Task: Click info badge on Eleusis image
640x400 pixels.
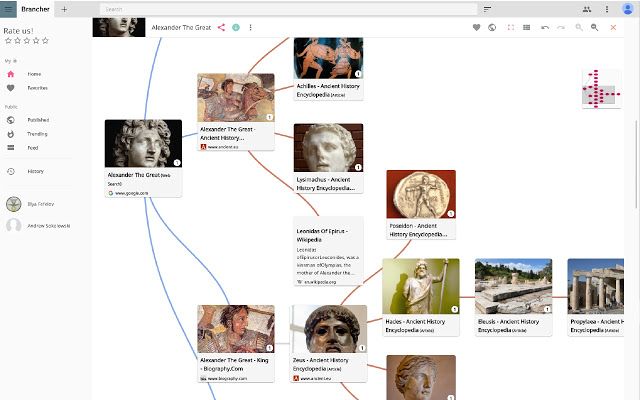Action: (547, 309)
